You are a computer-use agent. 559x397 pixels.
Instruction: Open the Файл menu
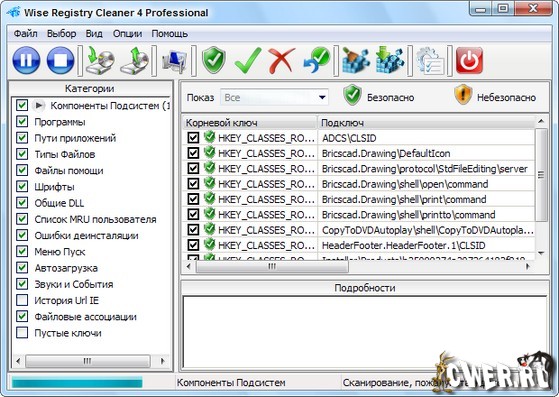tap(25, 34)
